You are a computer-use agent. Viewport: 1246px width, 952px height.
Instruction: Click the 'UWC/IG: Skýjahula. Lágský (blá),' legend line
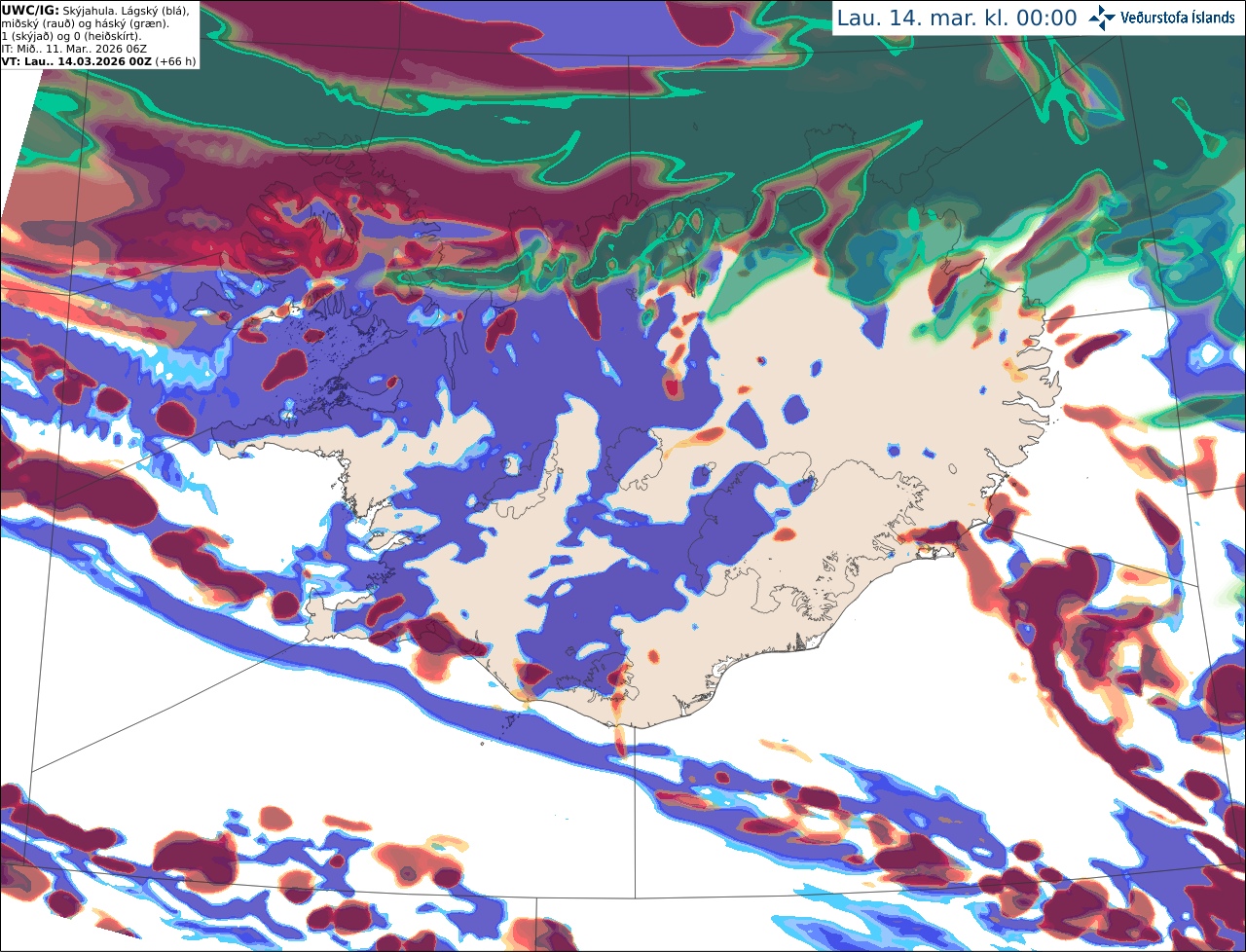(95, 10)
